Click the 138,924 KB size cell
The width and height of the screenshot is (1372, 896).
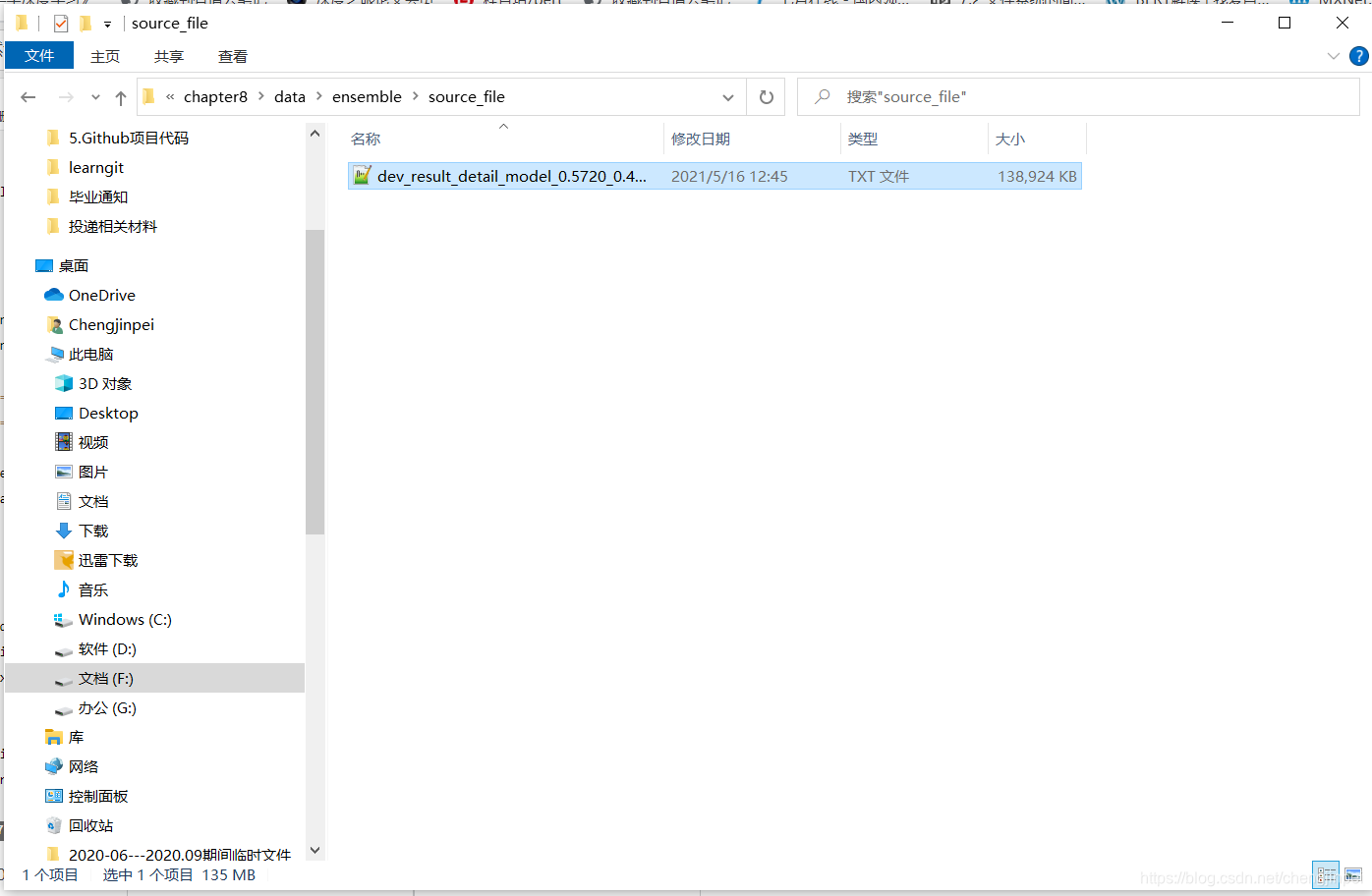tap(1037, 177)
